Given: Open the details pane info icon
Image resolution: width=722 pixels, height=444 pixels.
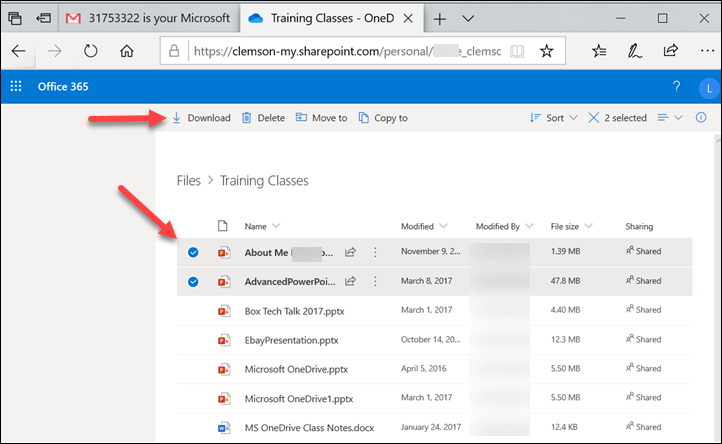Looking at the screenshot, I should point(701,117).
